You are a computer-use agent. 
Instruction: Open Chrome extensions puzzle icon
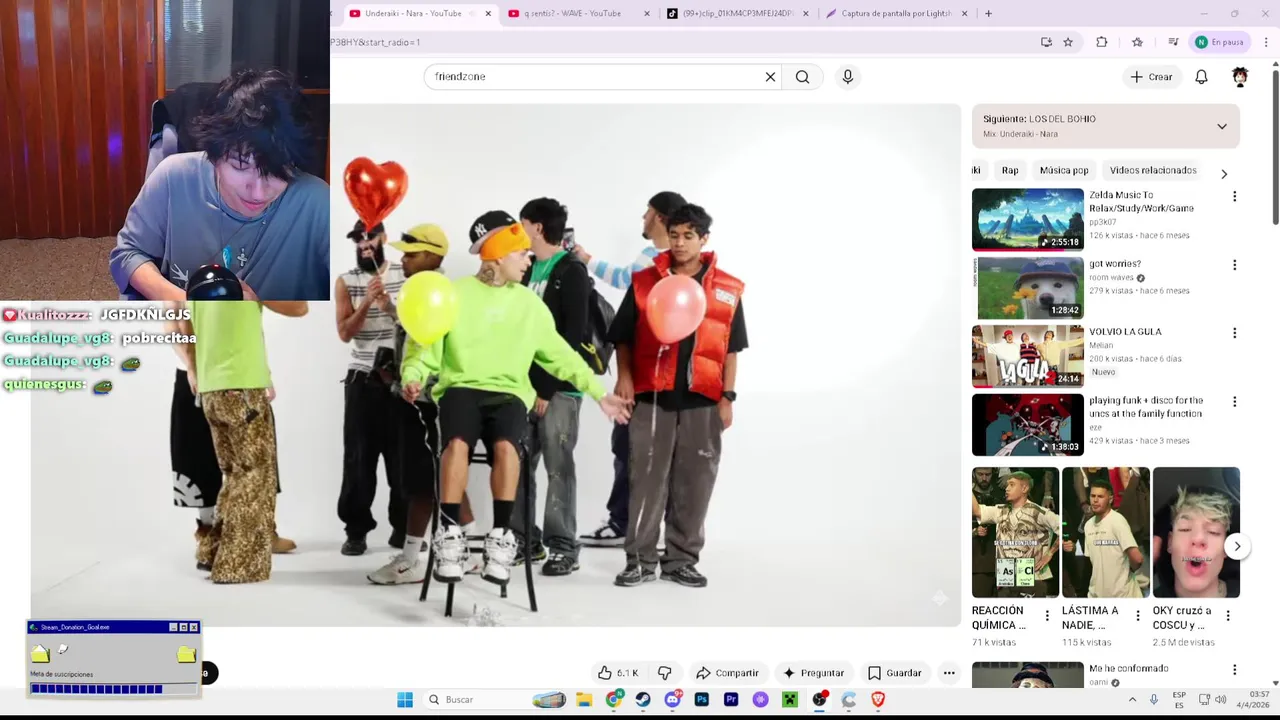click(1102, 42)
